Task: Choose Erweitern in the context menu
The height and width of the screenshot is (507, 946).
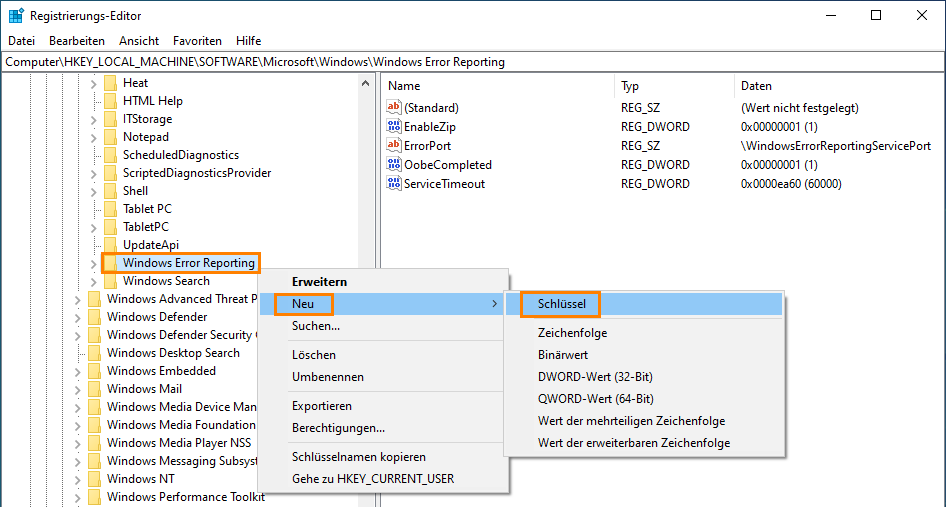Action: tap(384, 282)
